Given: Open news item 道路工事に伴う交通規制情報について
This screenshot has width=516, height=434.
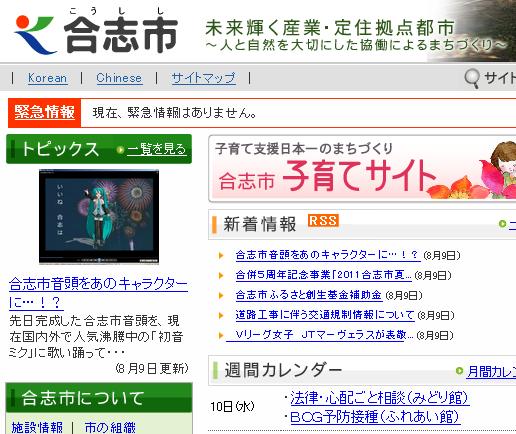Looking at the screenshot, I should [325, 315].
